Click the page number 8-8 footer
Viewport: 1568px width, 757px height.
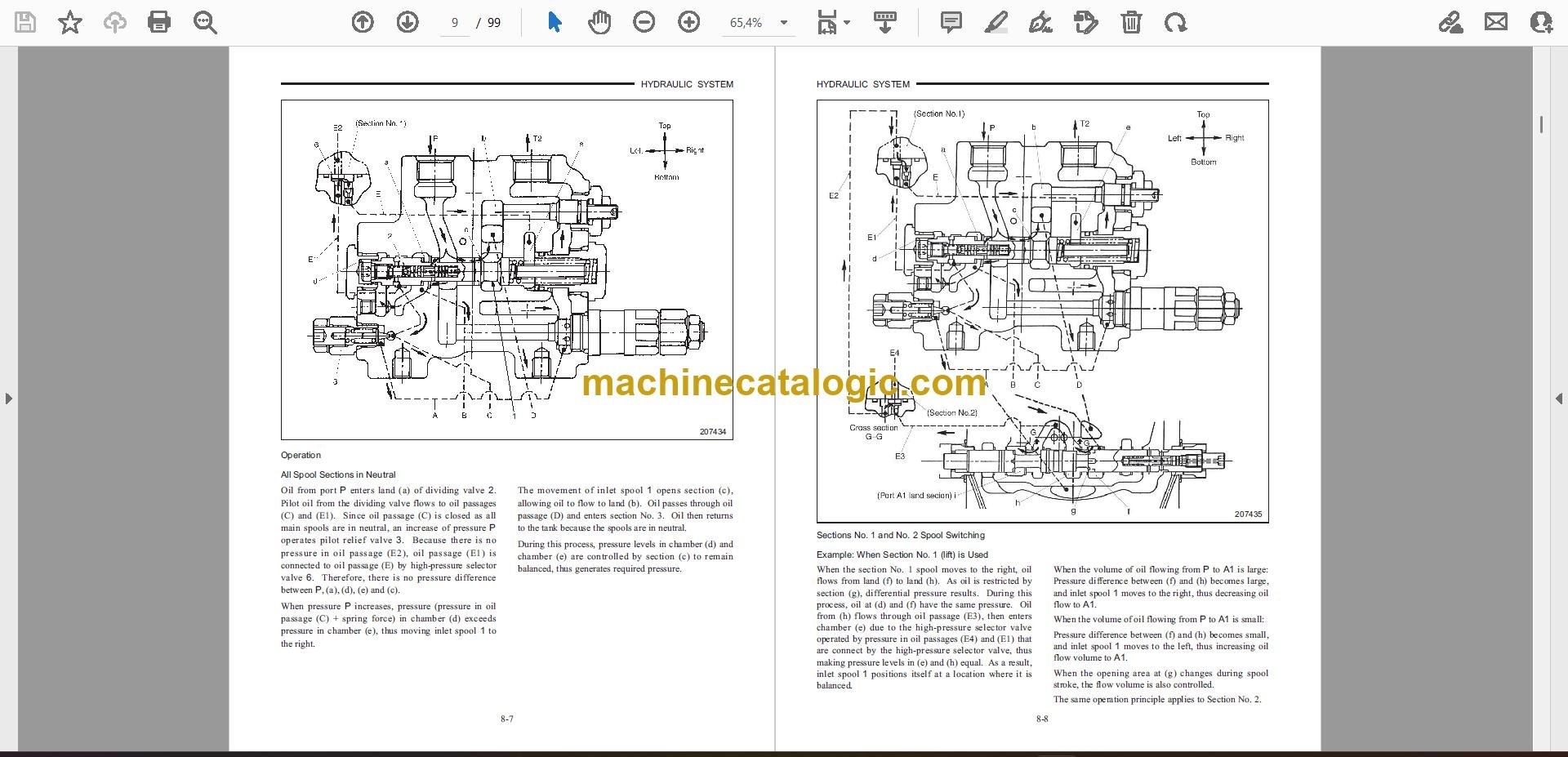[x=1042, y=719]
